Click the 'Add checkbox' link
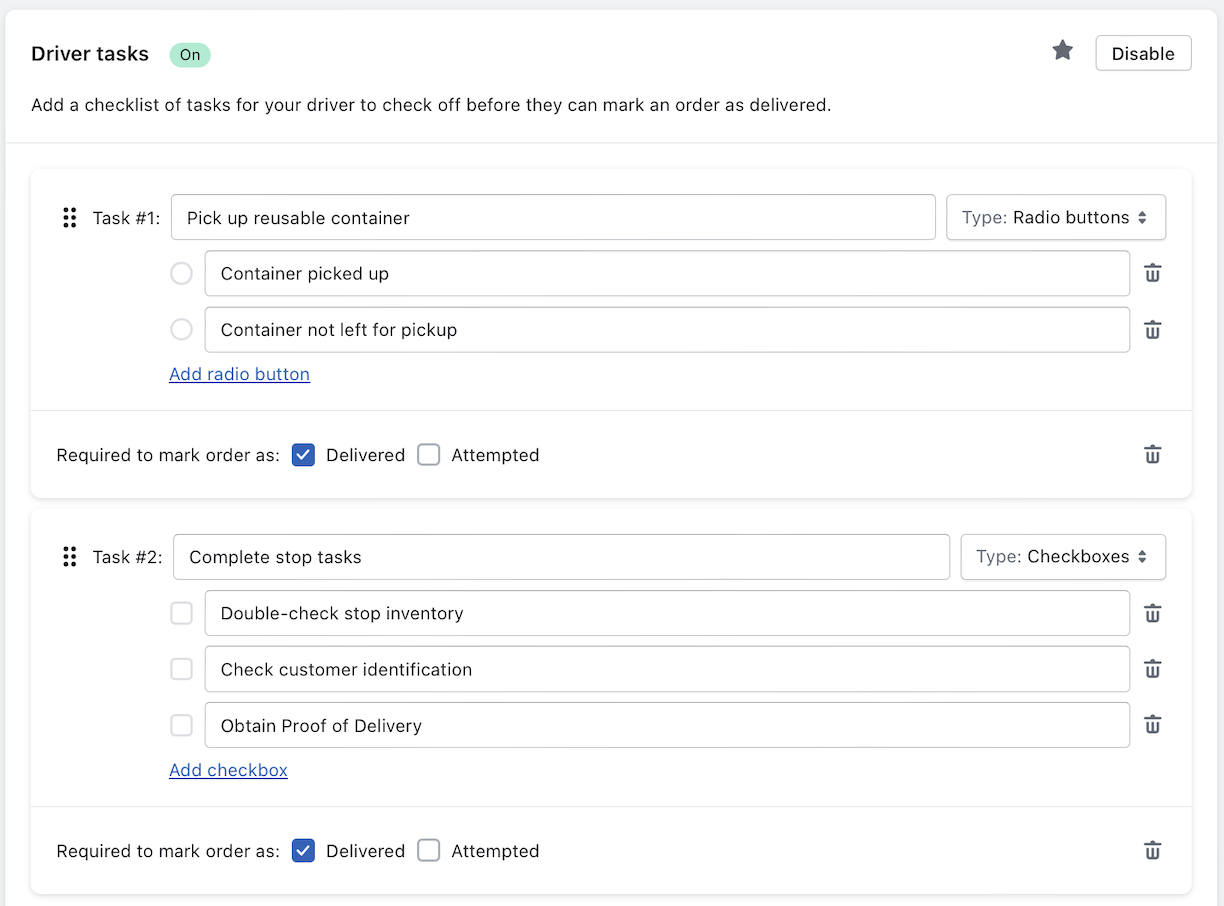This screenshot has width=1224, height=906. pyautogui.click(x=228, y=770)
